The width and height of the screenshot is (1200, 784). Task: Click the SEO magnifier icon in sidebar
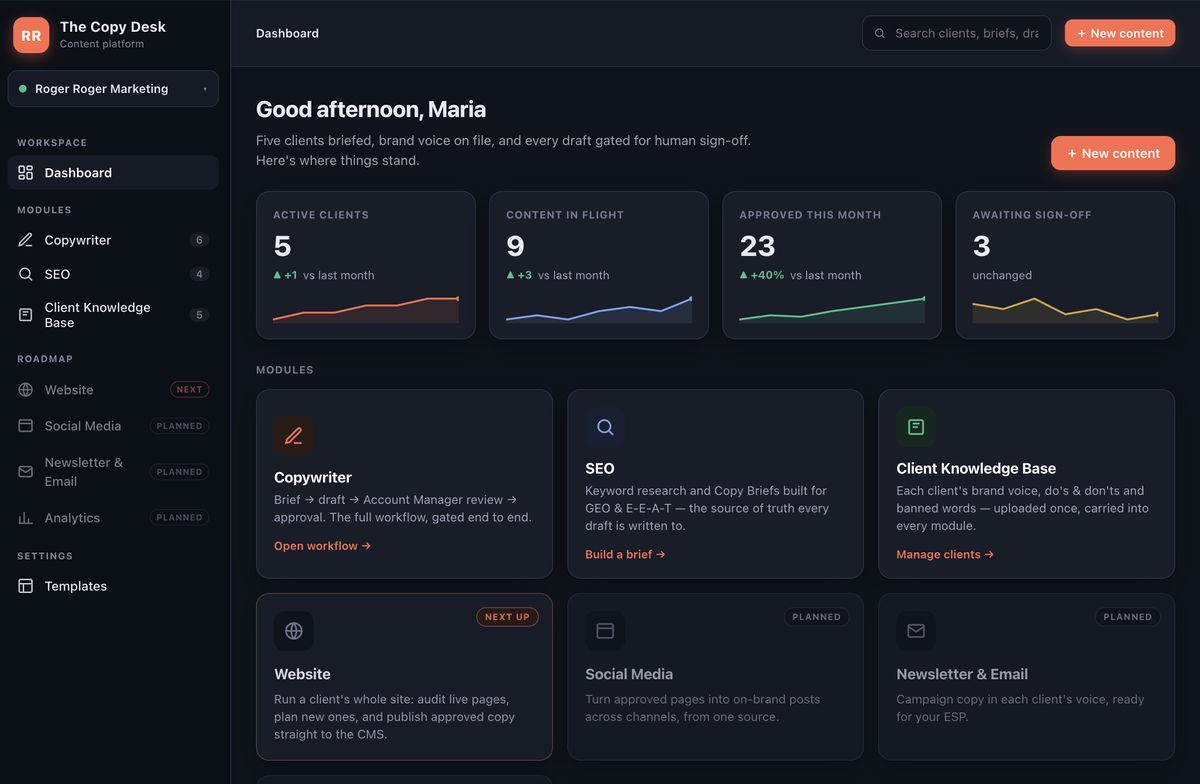(26, 274)
